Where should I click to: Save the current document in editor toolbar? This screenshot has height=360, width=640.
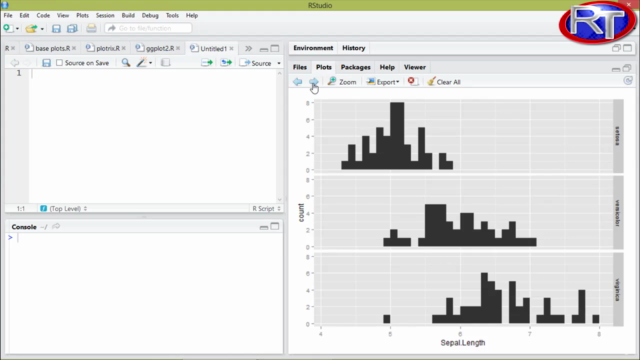coord(46,63)
